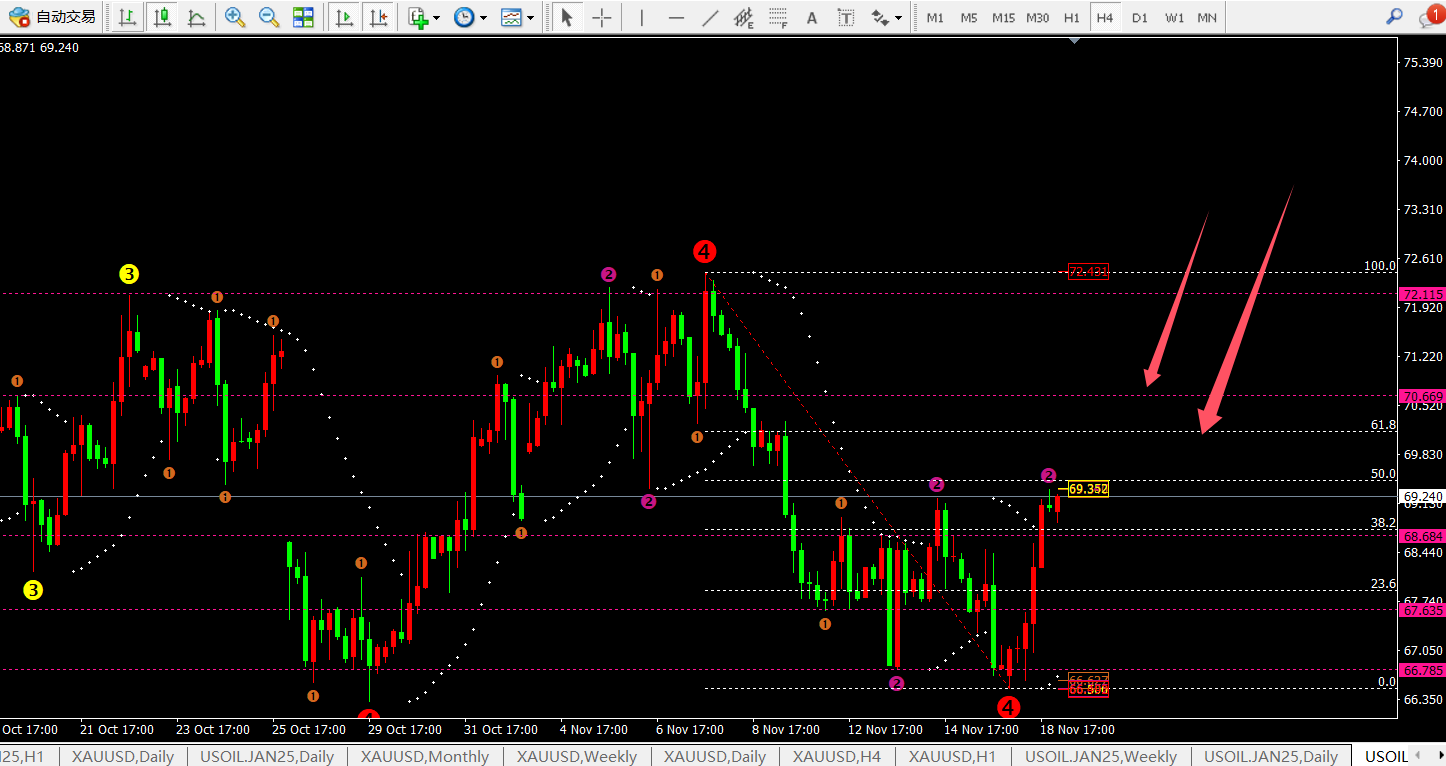Click the Zoom In magnifier icon

[235, 17]
